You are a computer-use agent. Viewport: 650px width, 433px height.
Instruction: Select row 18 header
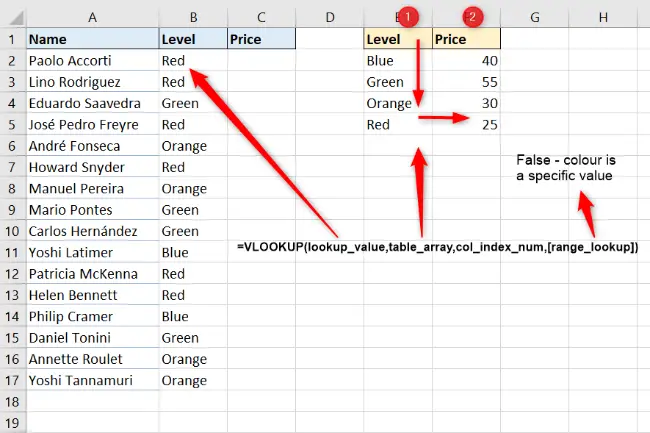point(12,402)
